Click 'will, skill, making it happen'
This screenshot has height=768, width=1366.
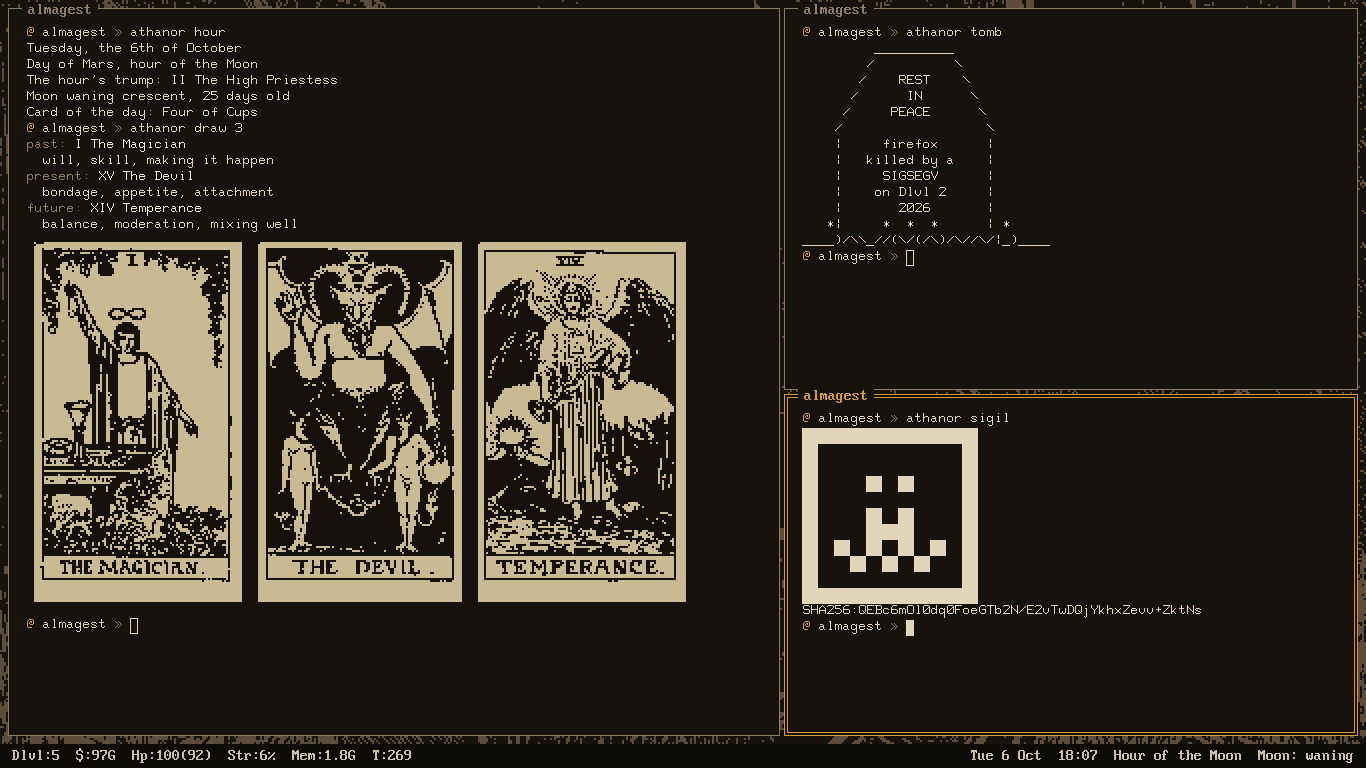click(x=158, y=160)
